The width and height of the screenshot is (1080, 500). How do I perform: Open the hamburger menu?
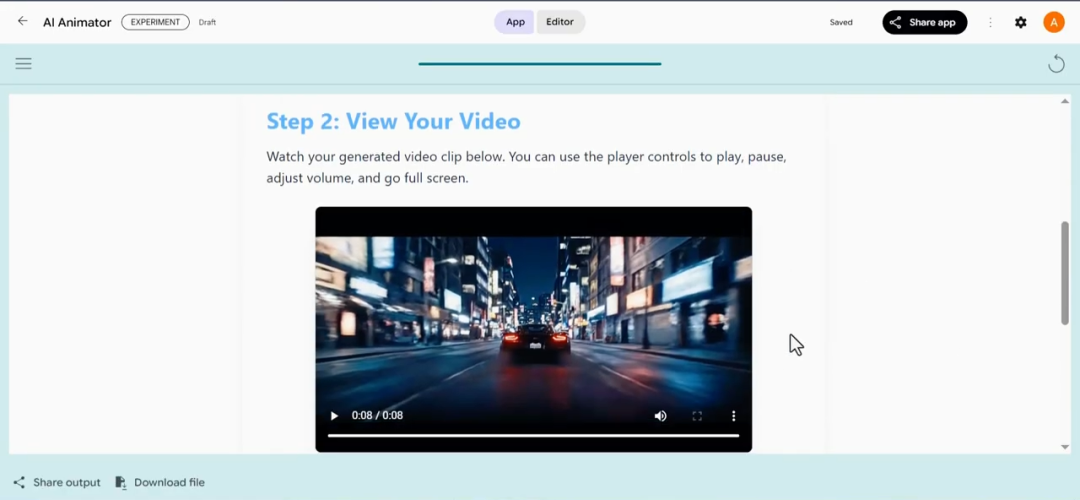pyautogui.click(x=24, y=64)
